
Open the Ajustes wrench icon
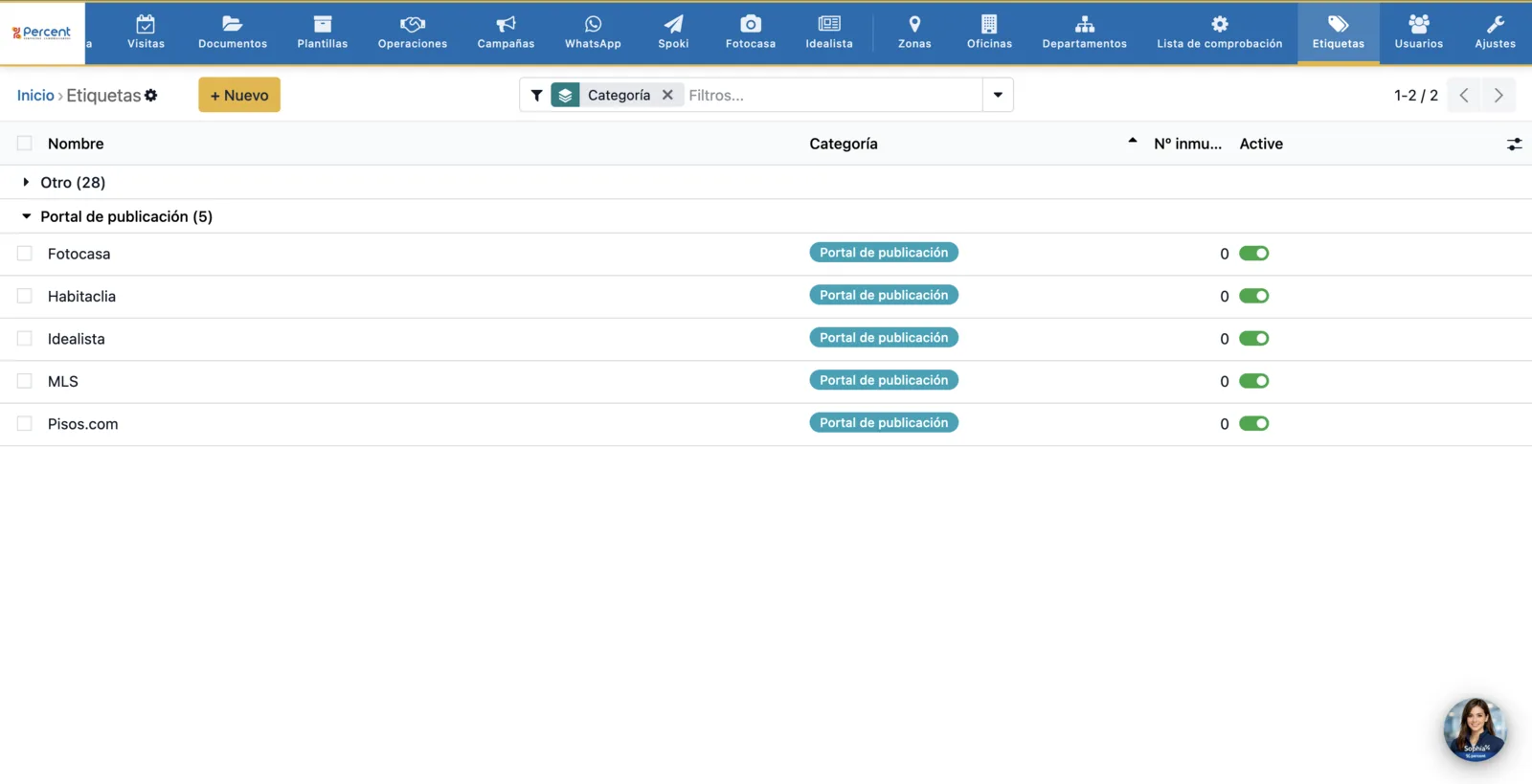1496,24
